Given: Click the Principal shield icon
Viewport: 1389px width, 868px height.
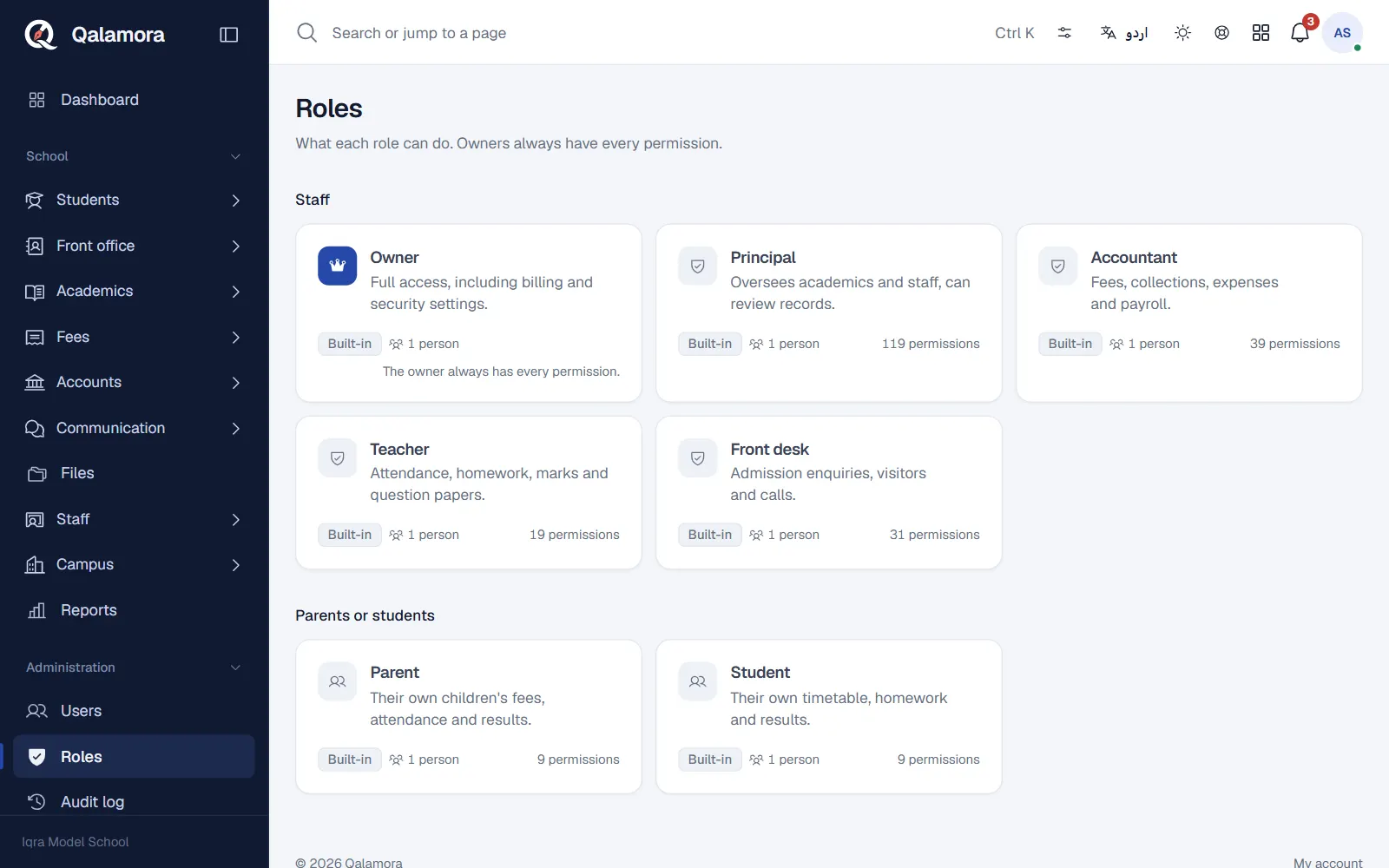Looking at the screenshot, I should pyautogui.click(x=698, y=266).
